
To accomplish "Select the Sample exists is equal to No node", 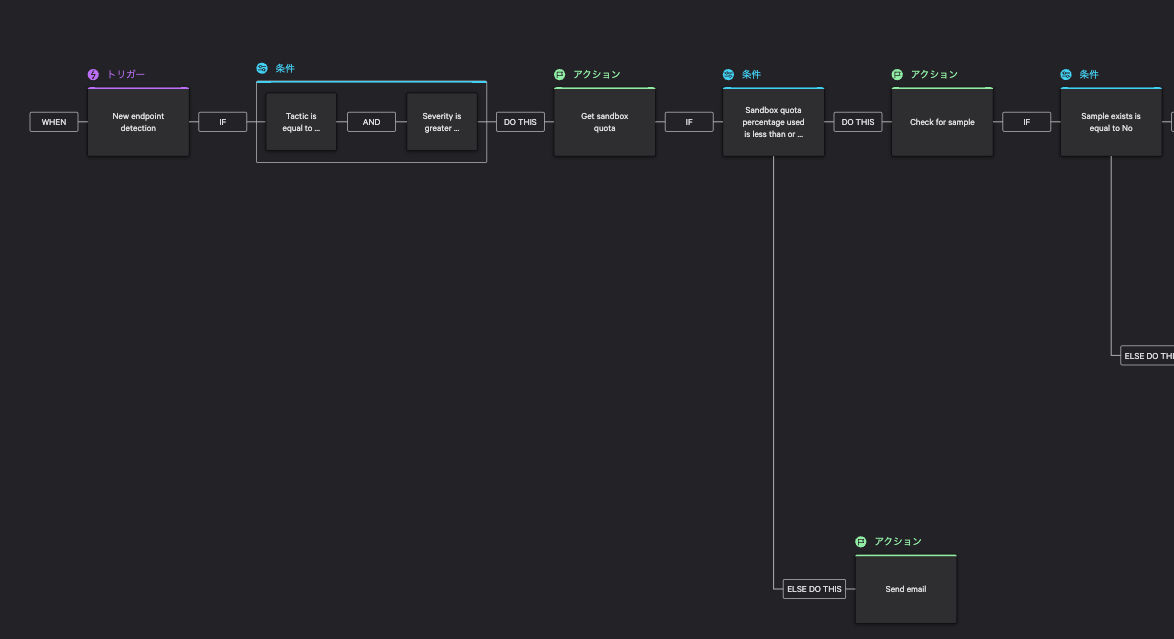I will coord(1111,122).
